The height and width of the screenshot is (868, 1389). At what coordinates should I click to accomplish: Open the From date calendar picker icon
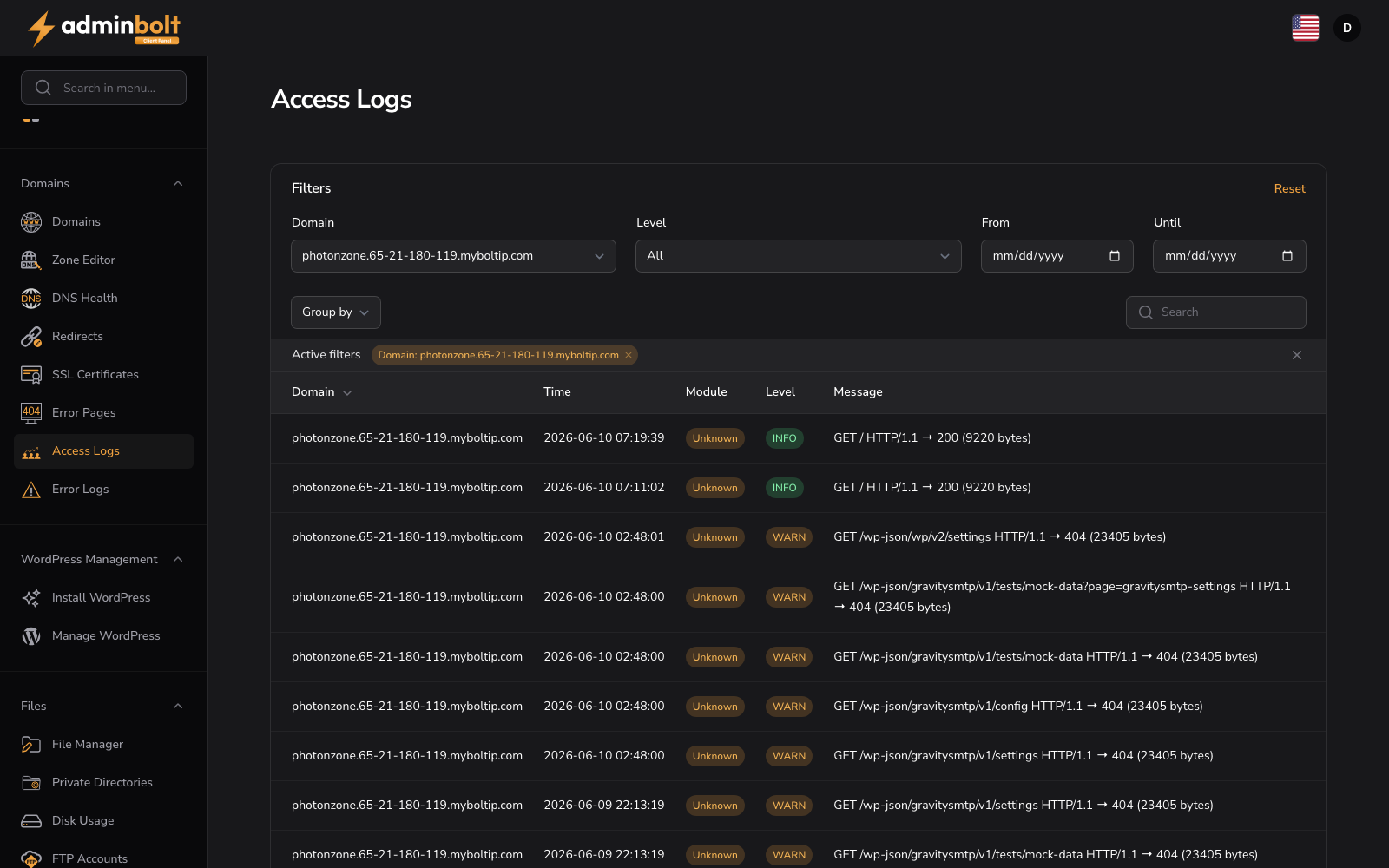(x=1115, y=256)
